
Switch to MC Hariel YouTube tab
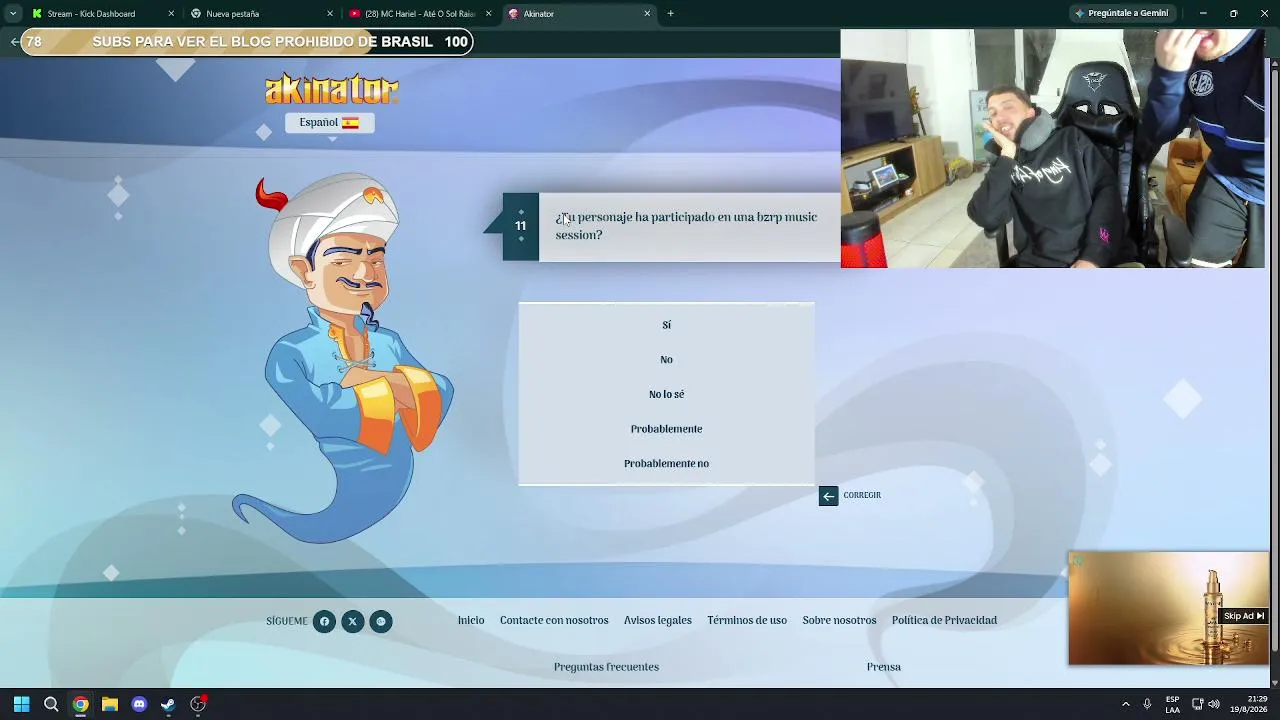(420, 14)
